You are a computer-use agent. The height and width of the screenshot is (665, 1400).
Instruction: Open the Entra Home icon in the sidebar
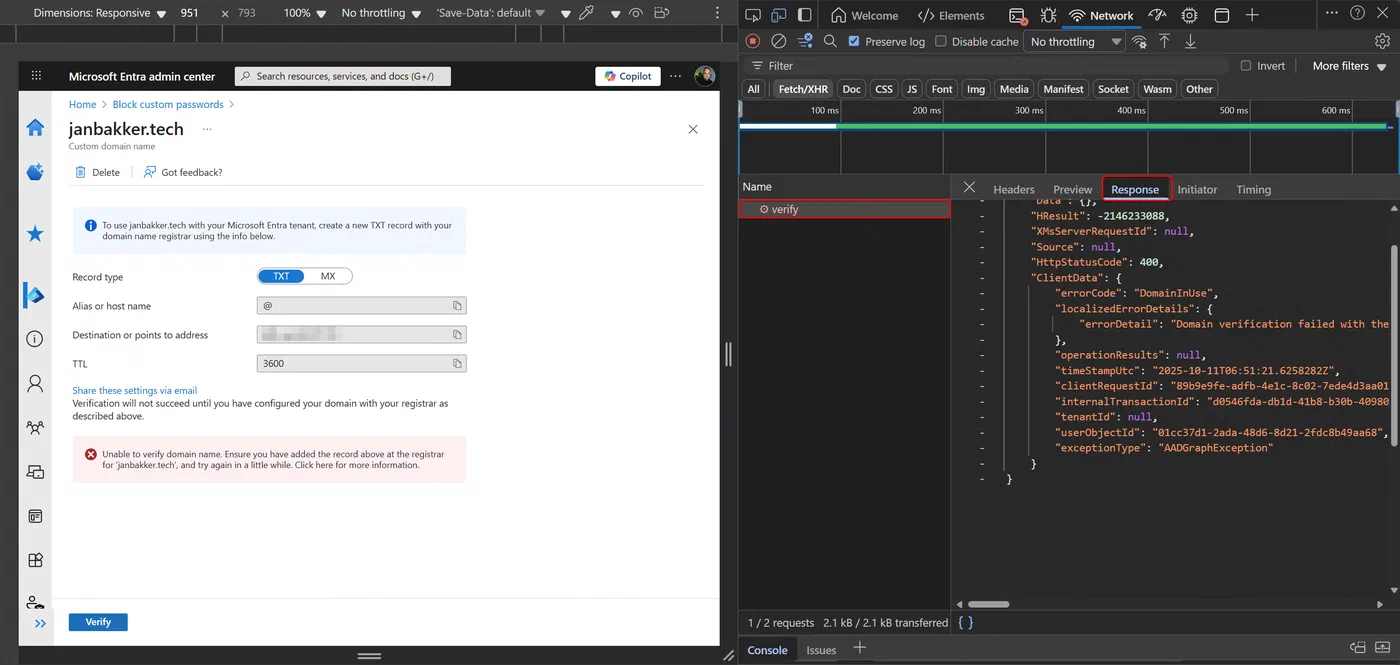[35, 127]
